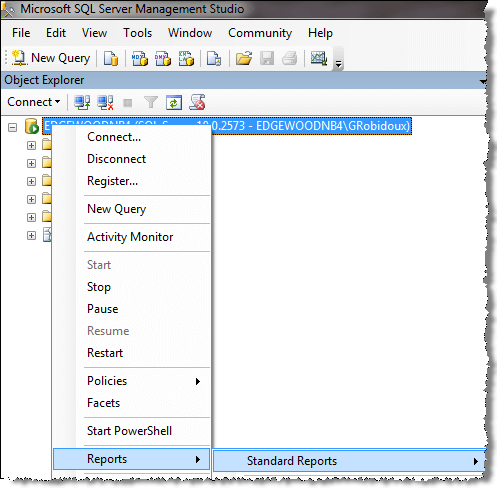Image resolution: width=497 pixels, height=488 pixels.
Task: Select Resume in context menu
Action: [x=131, y=331]
